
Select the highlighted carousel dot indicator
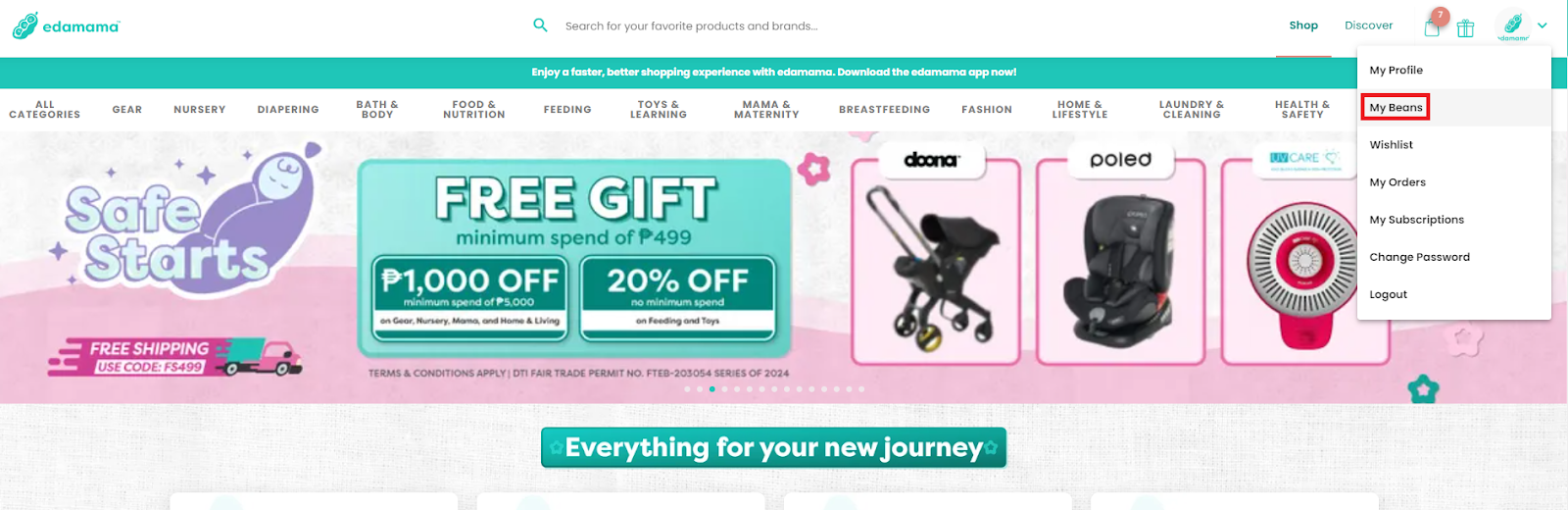pos(711,389)
